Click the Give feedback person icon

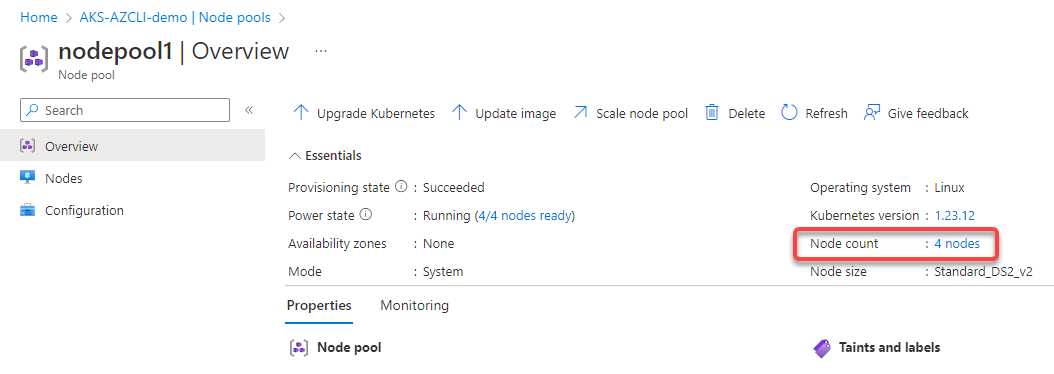872,113
